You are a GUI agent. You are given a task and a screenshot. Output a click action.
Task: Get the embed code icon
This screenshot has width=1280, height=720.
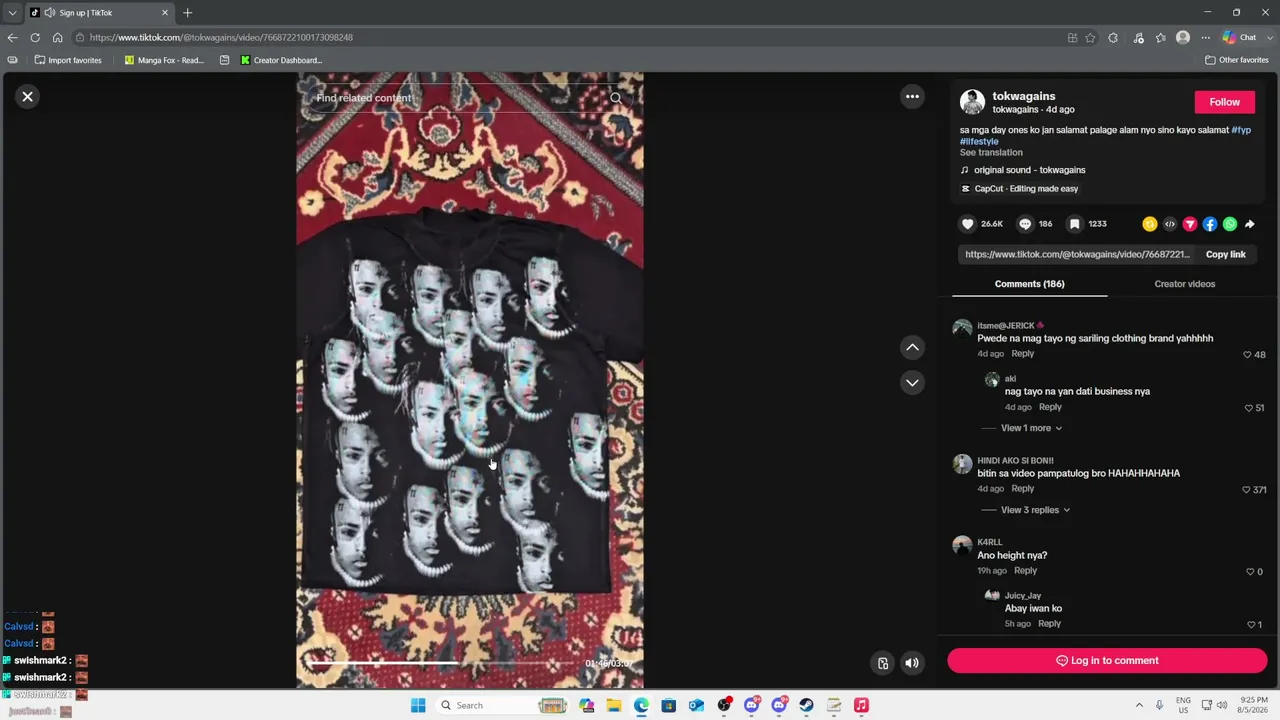point(1170,224)
